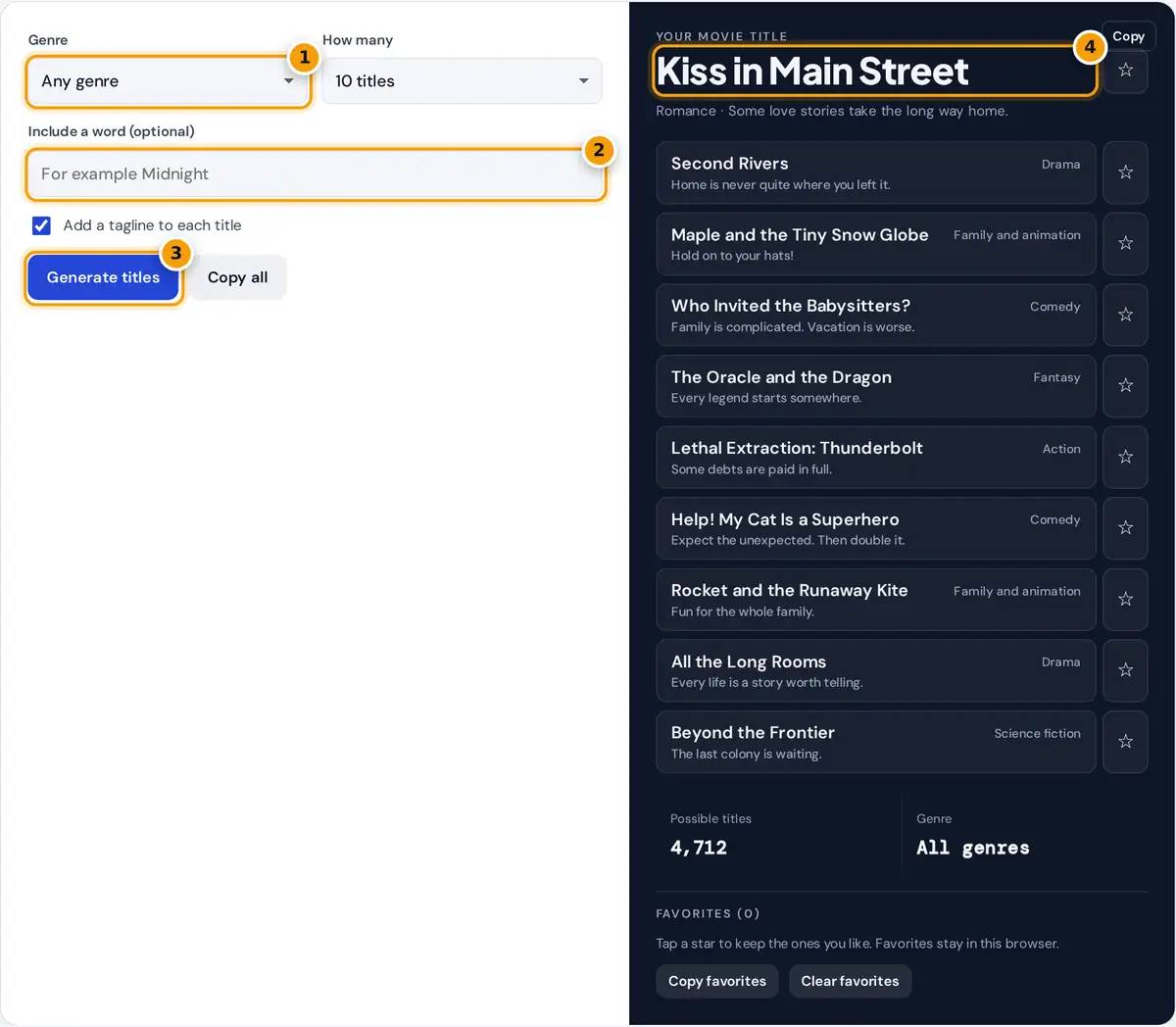
Task: Click tagline Hold on to your hats!
Action: (732, 256)
